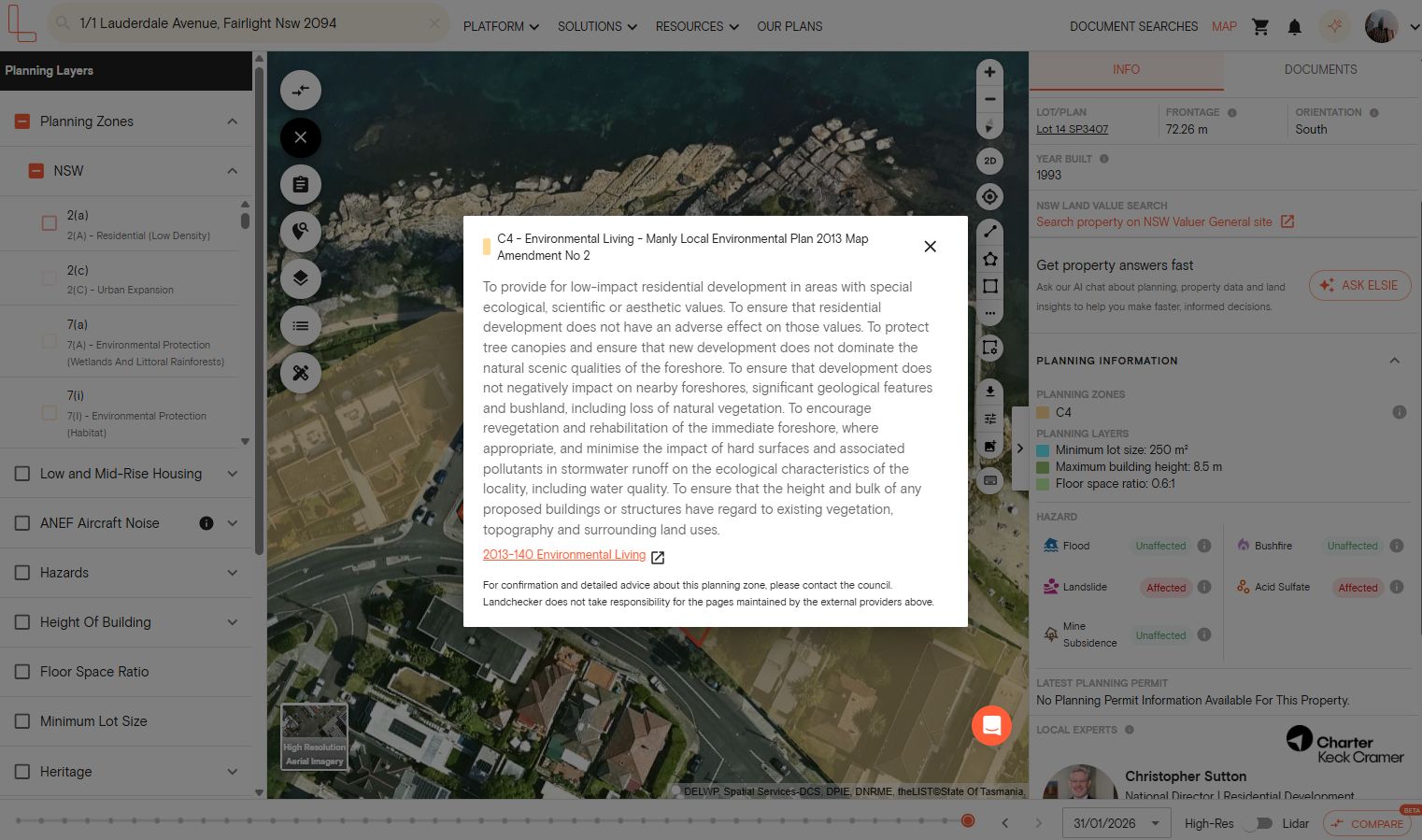Image resolution: width=1422 pixels, height=840 pixels.
Task: Open the orange chat support bubble
Action: (991, 725)
